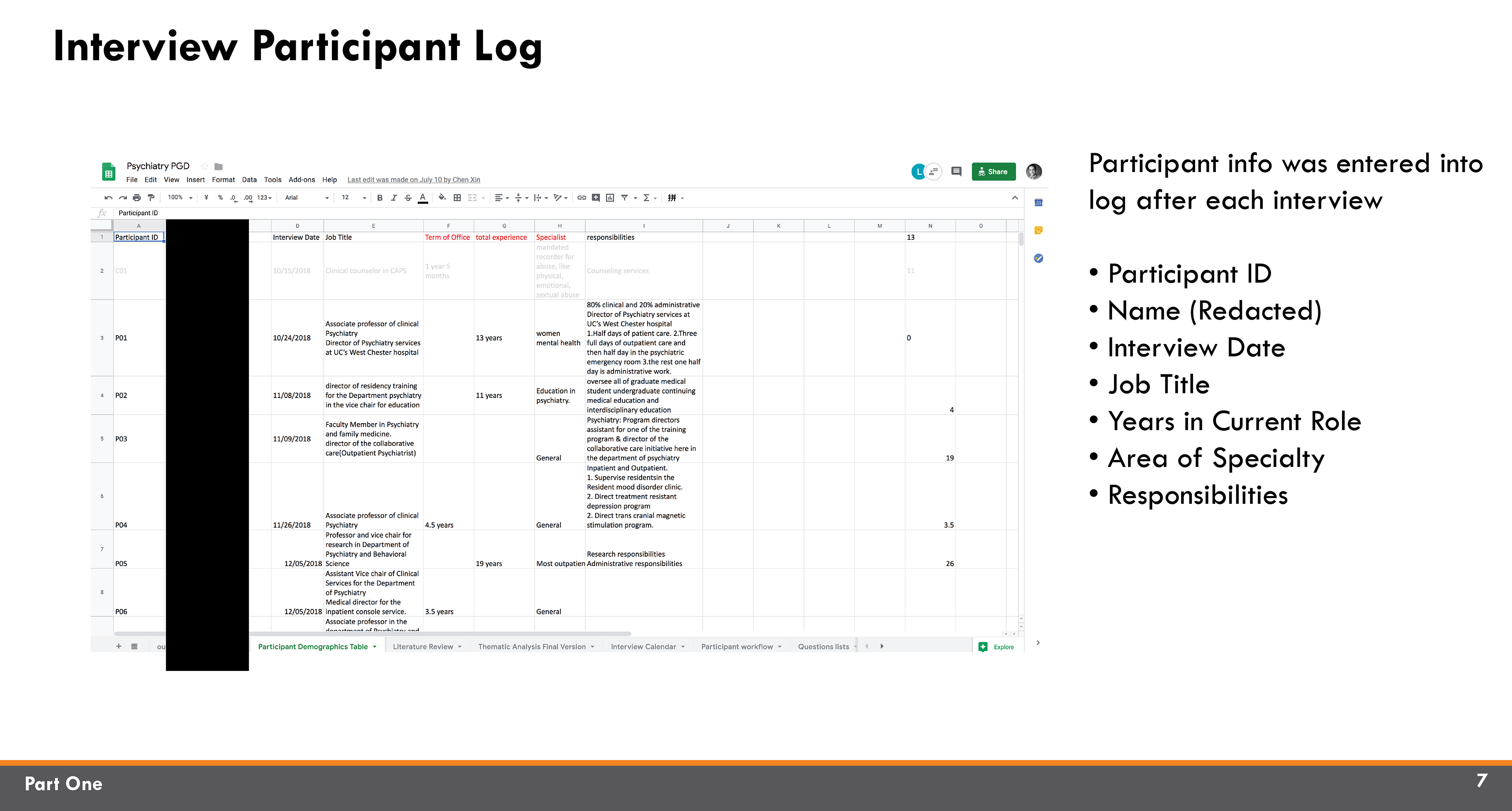The image size is (1512, 811).
Task: Open Google Sheets home icon
Action: [x=109, y=172]
